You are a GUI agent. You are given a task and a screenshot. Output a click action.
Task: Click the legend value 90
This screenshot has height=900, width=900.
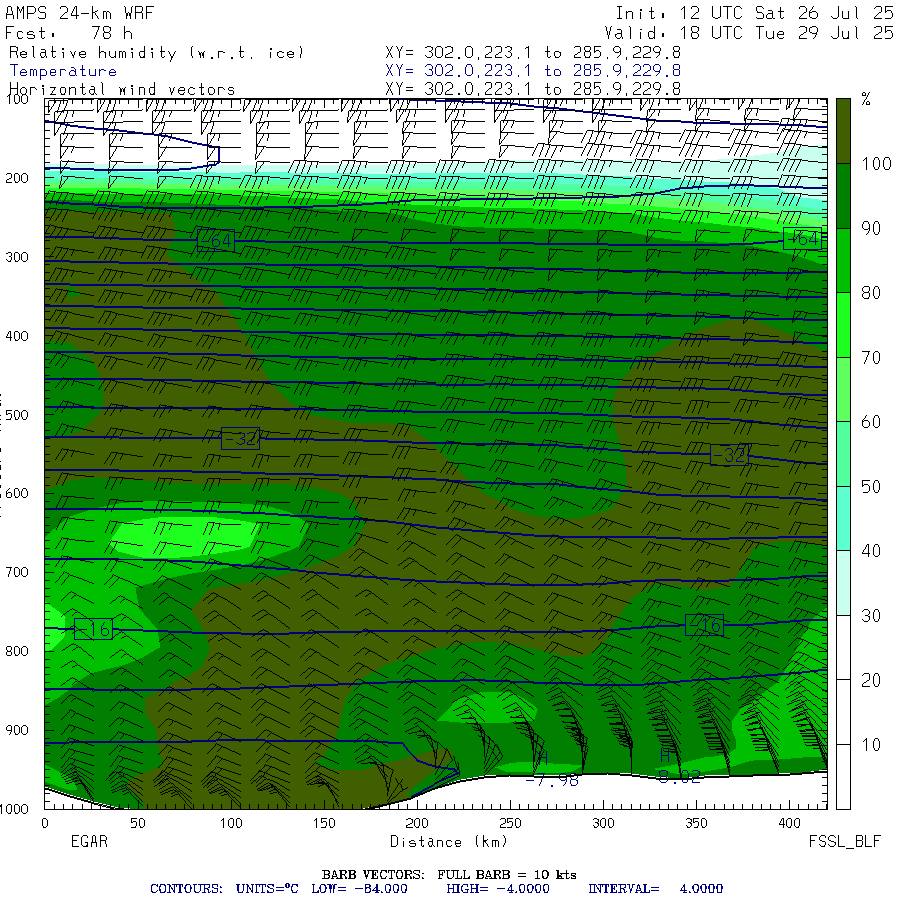tap(871, 228)
